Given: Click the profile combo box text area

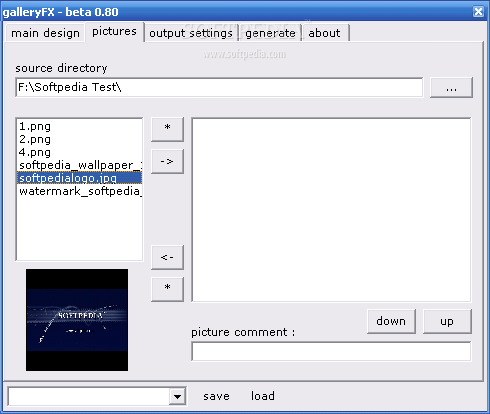Looking at the screenshot, I should pyautogui.click(x=89, y=397).
